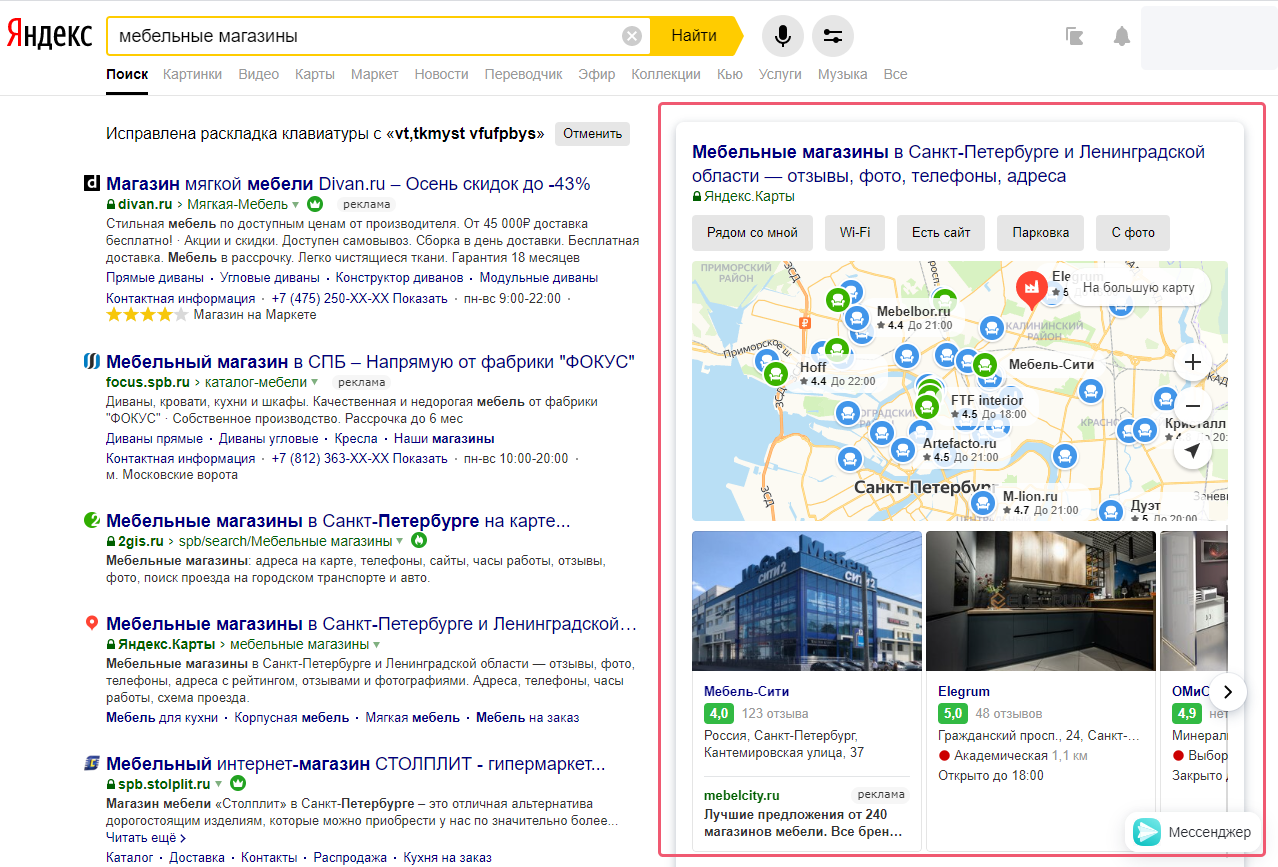Enable the 'Парковка' filter
Viewport: 1278px width, 867px height.
1040,233
